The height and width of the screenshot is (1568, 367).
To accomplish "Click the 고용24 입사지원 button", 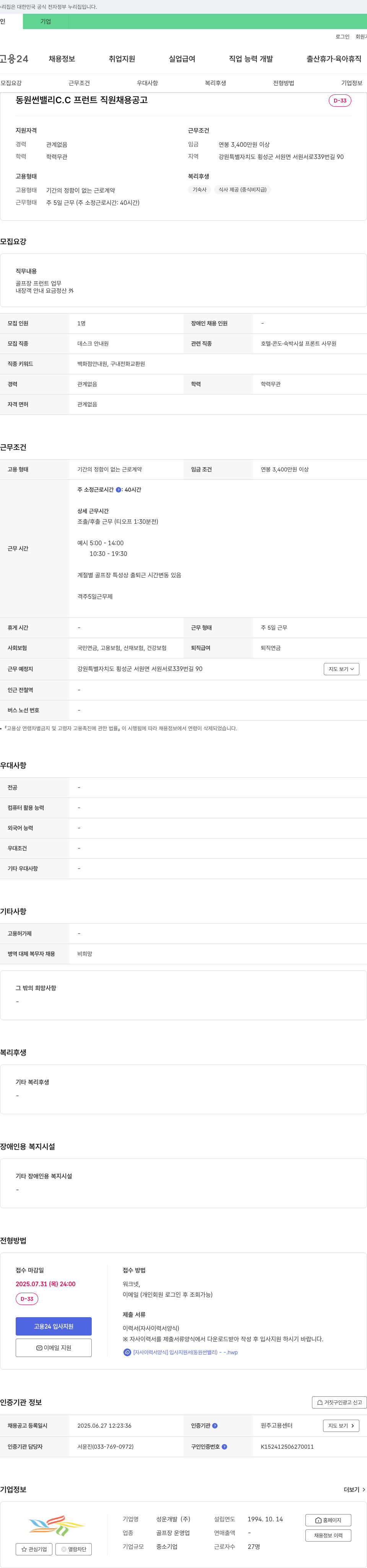I will click(x=54, y=1326).
